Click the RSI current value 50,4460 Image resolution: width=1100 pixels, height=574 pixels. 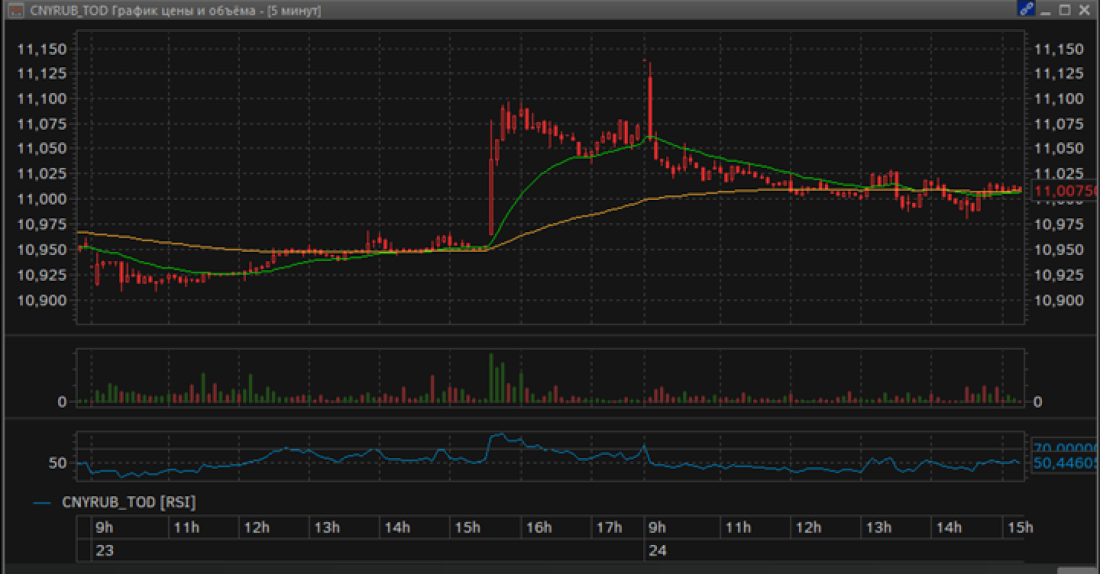click(1066, 463)
